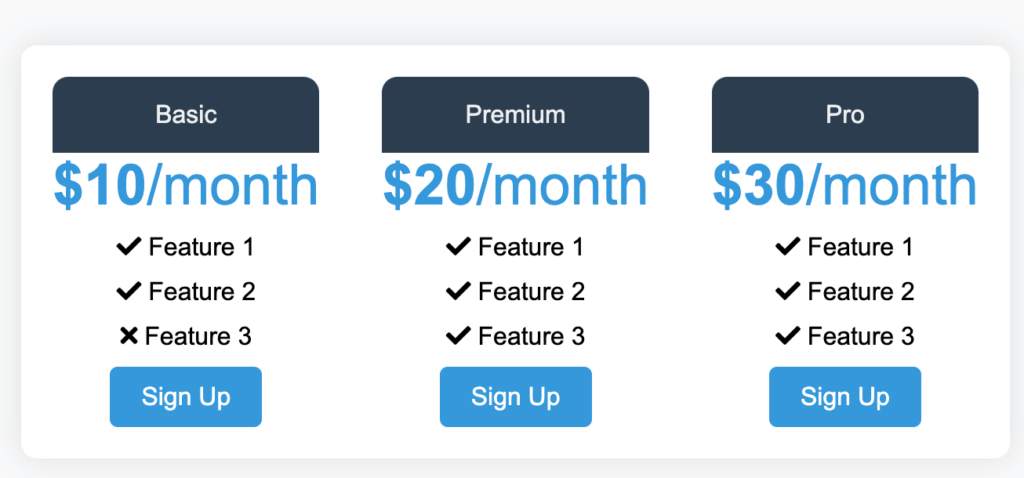Select the Pro plan header

point(845,114)
